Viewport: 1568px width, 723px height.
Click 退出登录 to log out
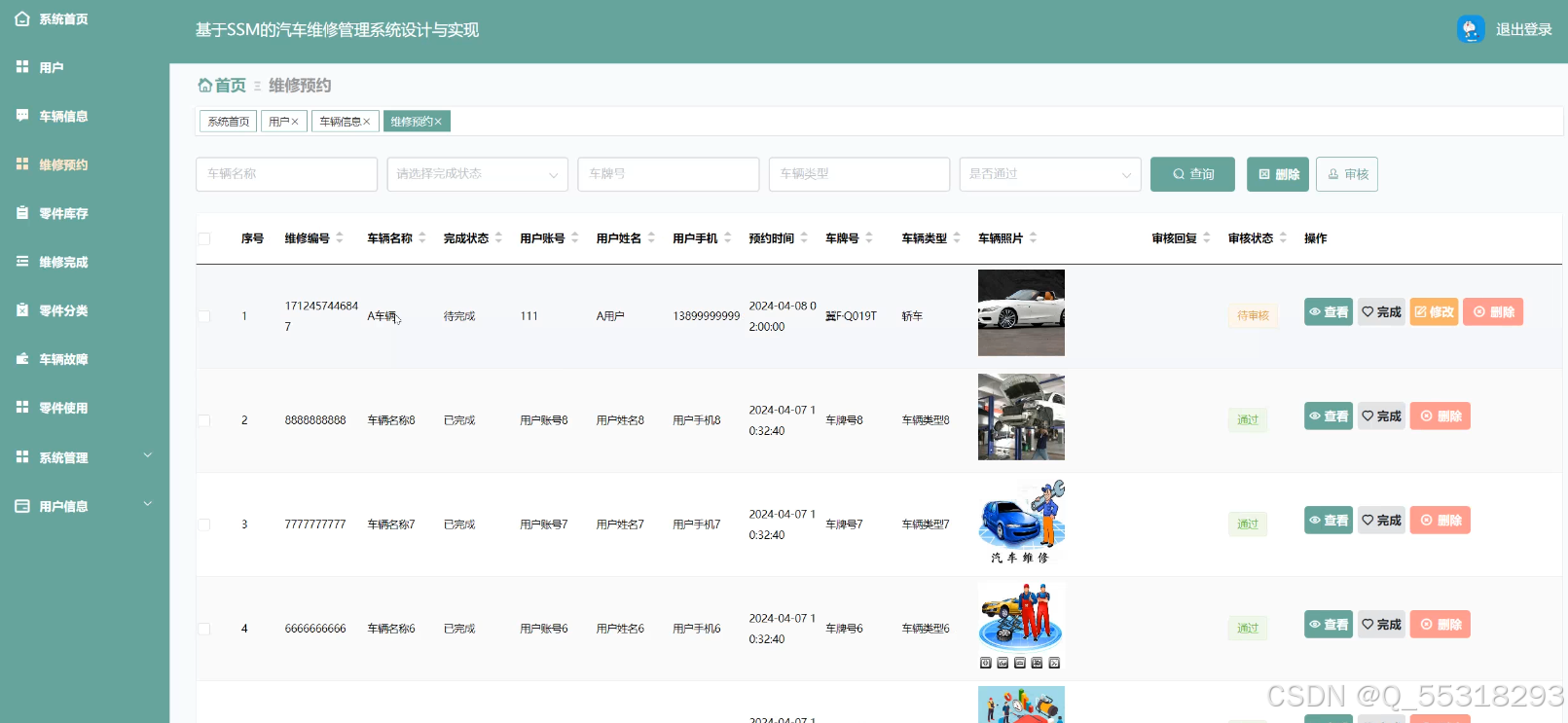coord(1523,30)
